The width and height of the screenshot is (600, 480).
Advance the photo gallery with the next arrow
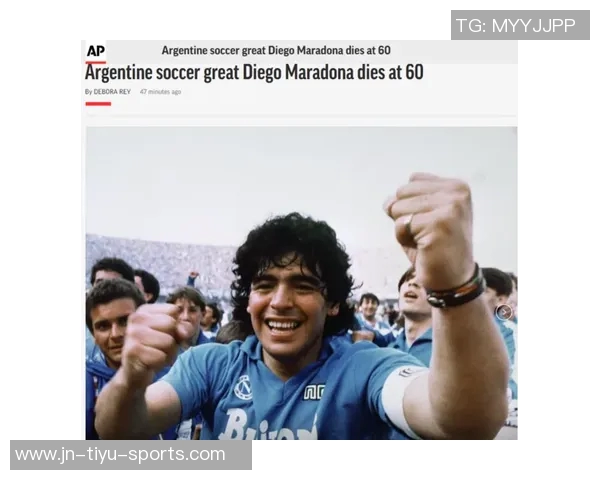(x=504, y=312)
